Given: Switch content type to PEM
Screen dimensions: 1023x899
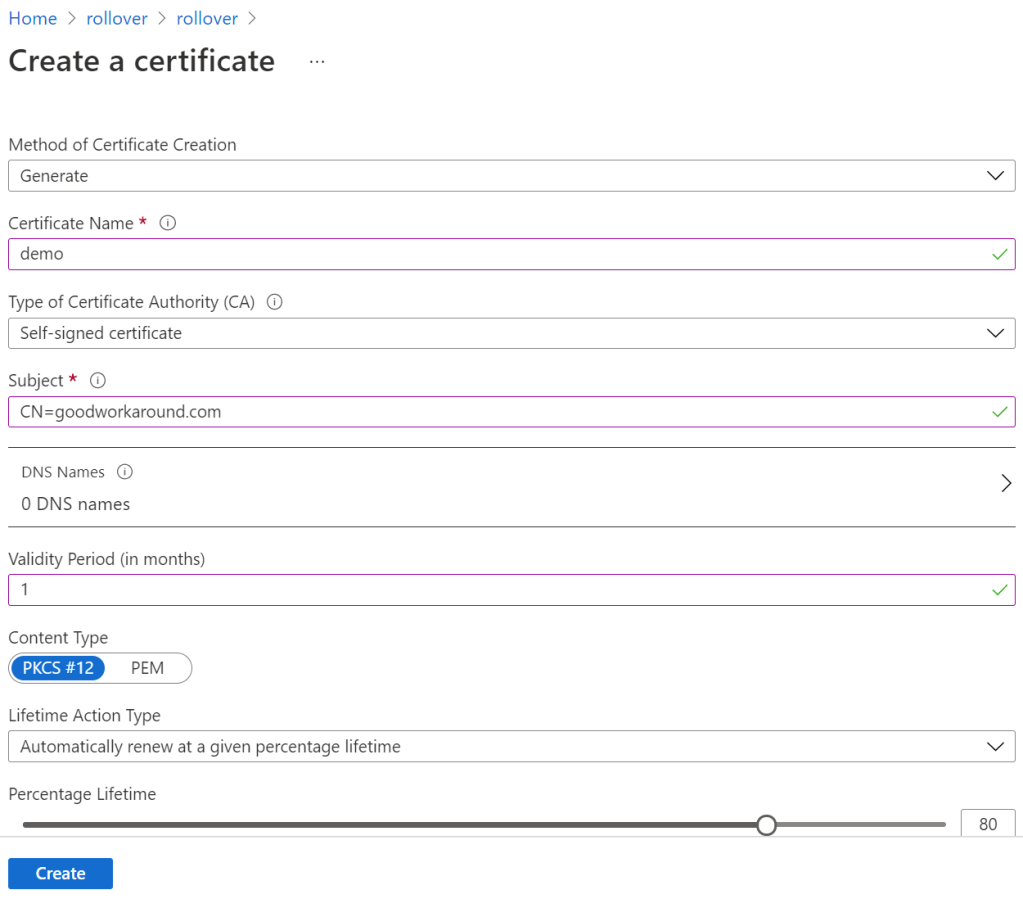Looking at the screenshot, I should pos(147,667).
